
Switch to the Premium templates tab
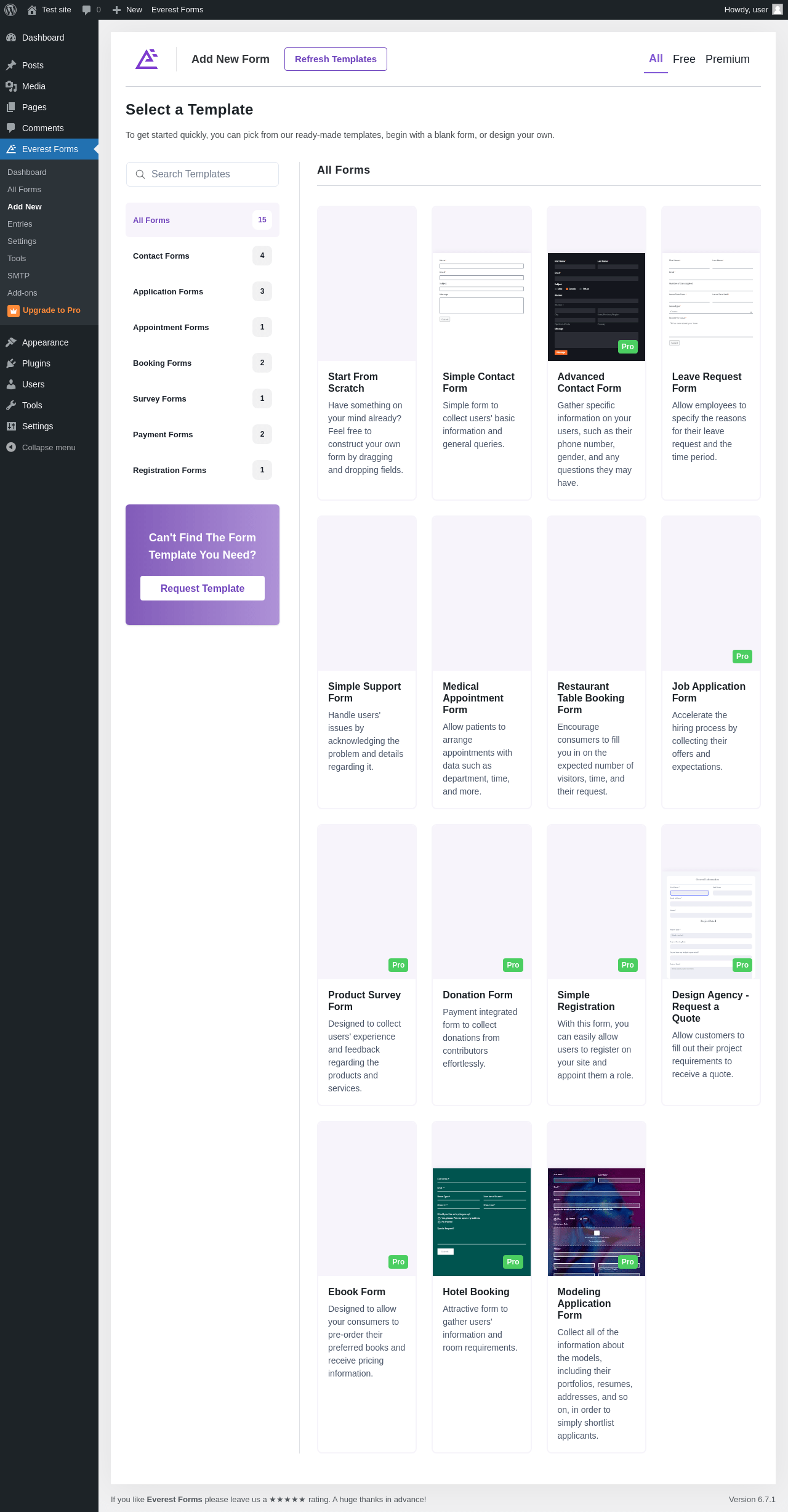pyautogui.click(x=728, y=59)
